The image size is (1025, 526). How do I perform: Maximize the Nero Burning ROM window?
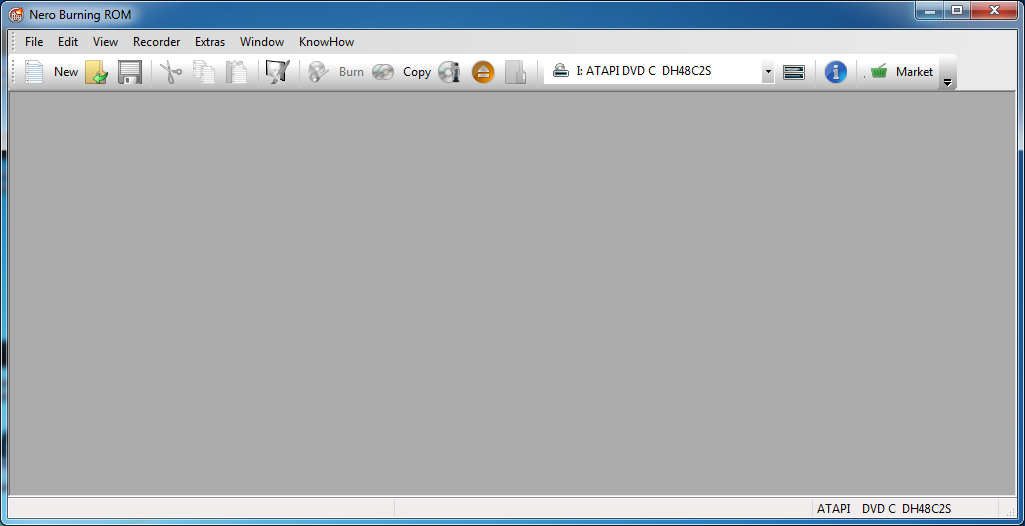pos(957,11)
